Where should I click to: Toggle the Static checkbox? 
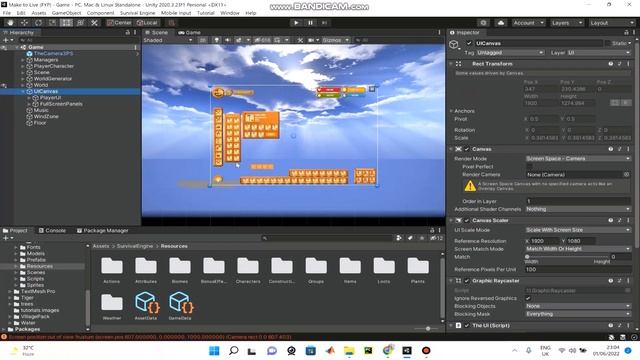[608, 43]
